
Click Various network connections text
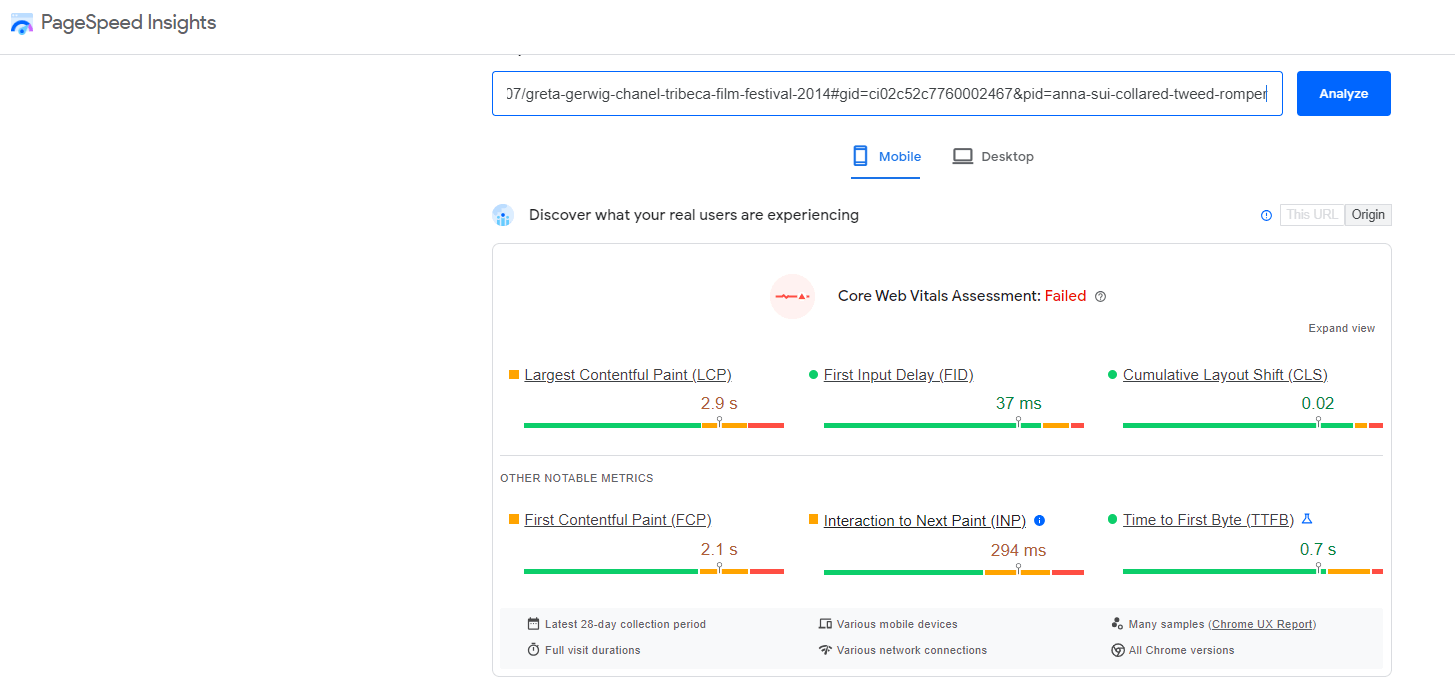click(912, 650)
